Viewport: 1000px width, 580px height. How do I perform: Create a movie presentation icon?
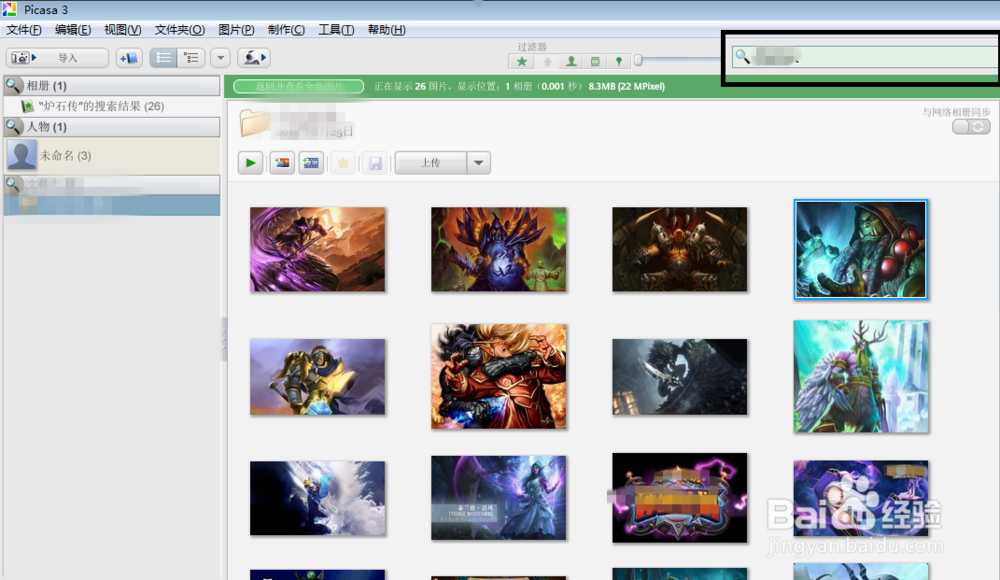point(311,163)
